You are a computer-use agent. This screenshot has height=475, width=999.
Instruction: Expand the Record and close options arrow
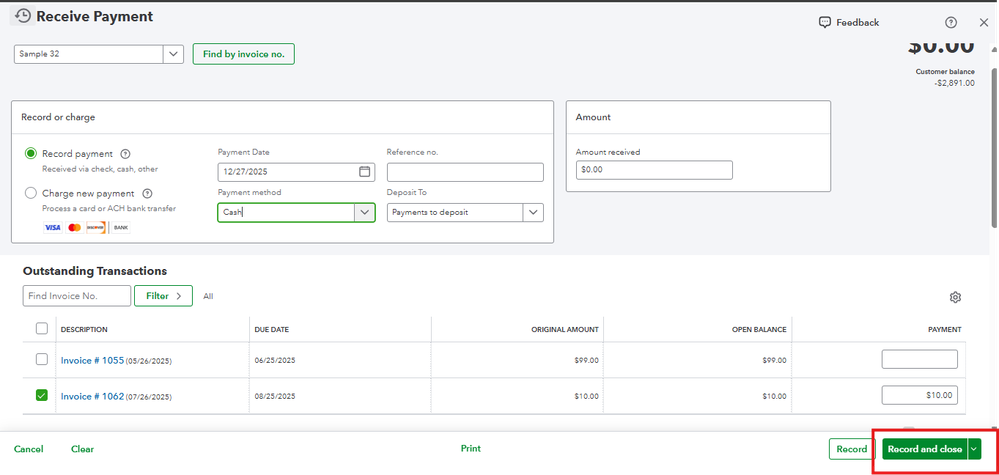coord(974,449)
